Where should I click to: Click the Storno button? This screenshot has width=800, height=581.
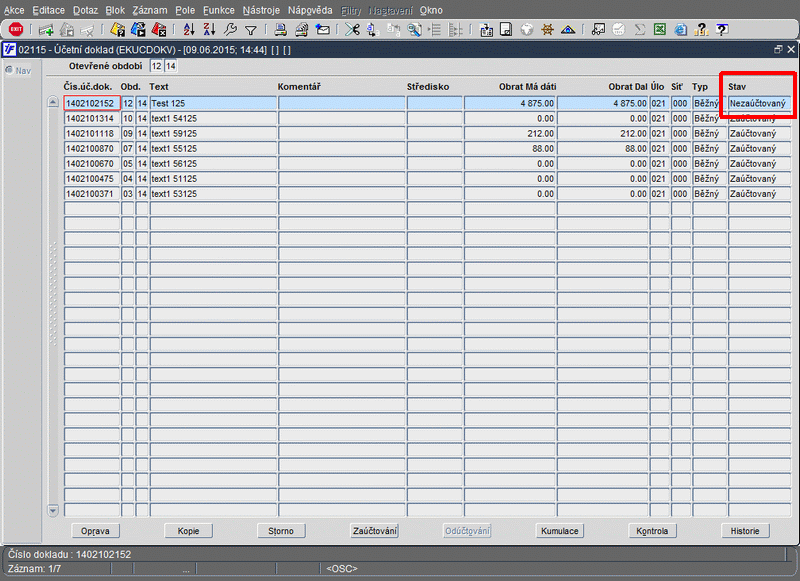[281, 531]
